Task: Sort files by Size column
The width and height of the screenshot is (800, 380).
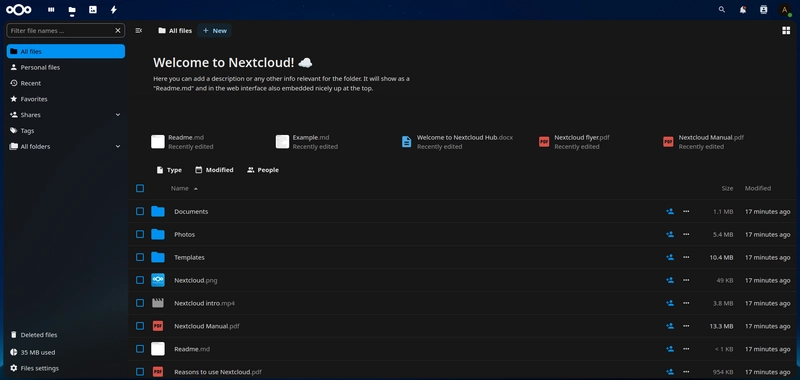Action: [x=727, y=188]
